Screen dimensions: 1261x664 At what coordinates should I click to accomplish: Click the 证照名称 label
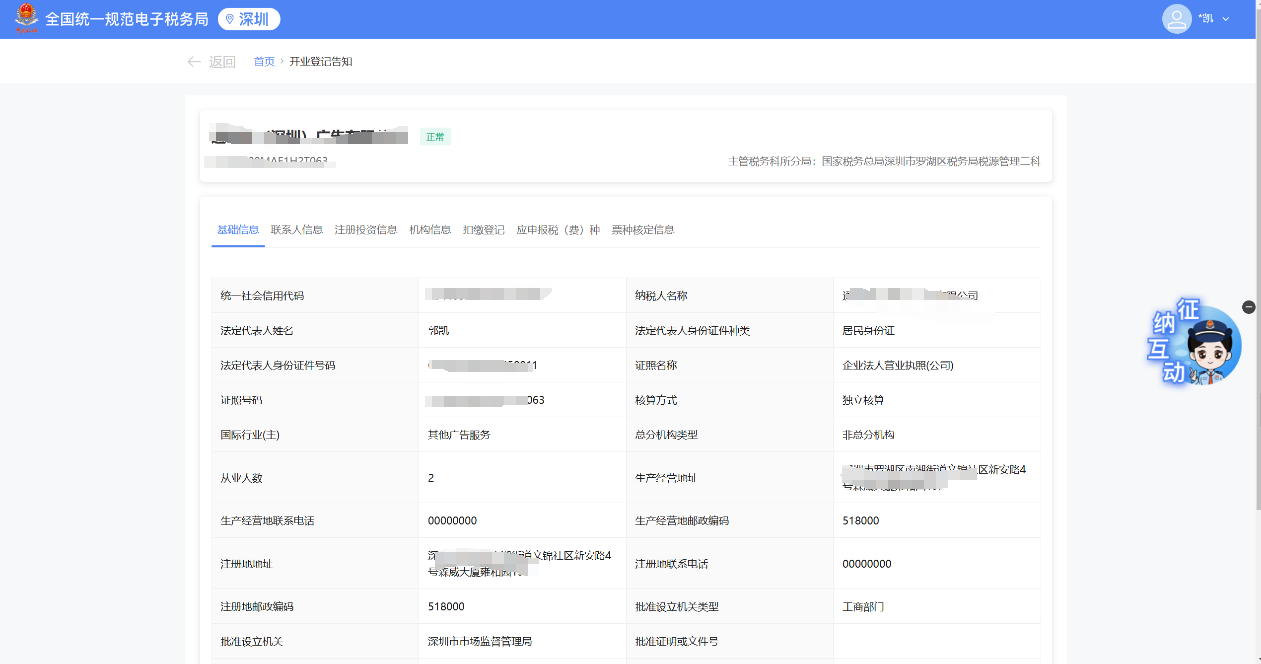[x=656, y=365]
